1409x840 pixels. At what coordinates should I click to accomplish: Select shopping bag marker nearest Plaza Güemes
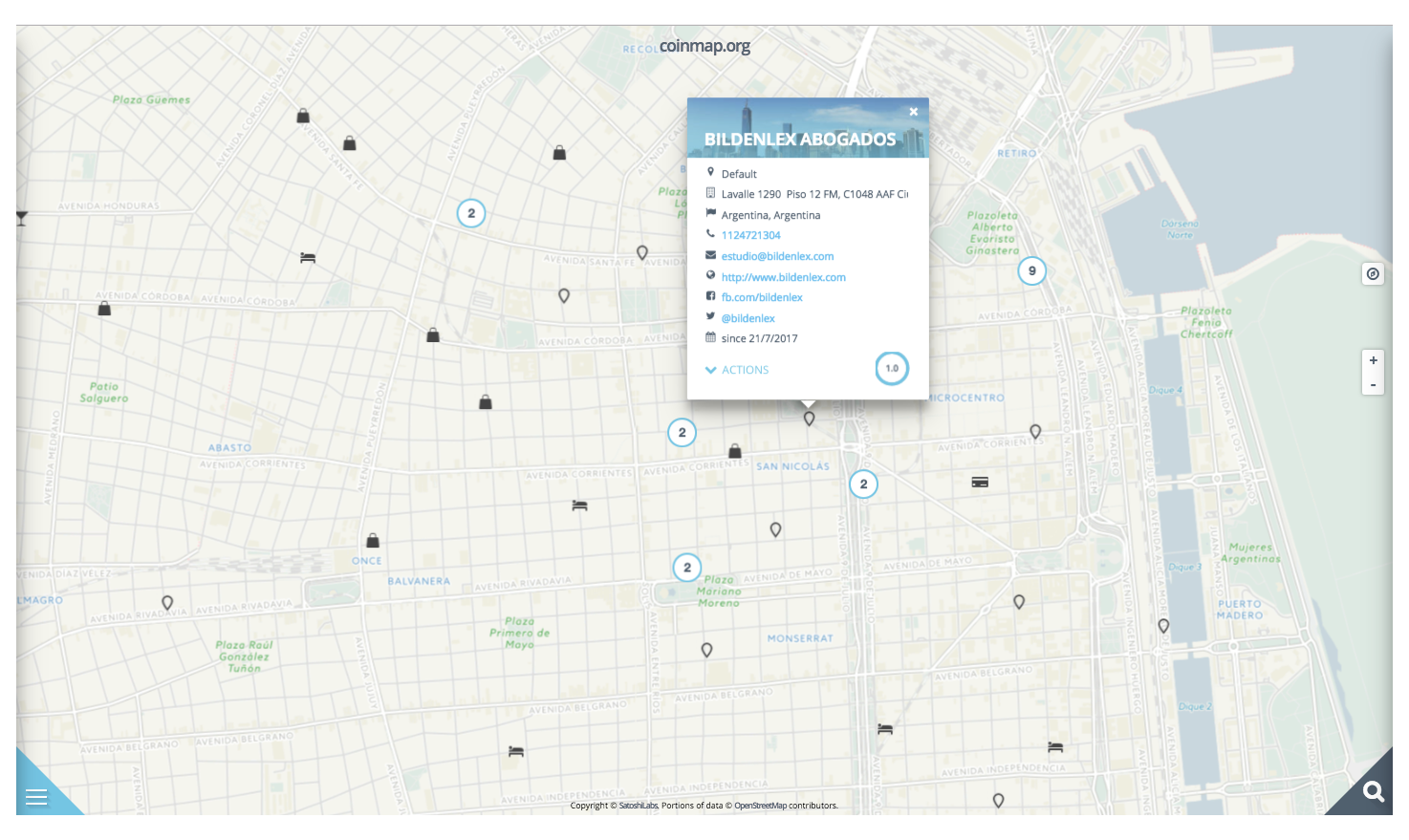303,116
